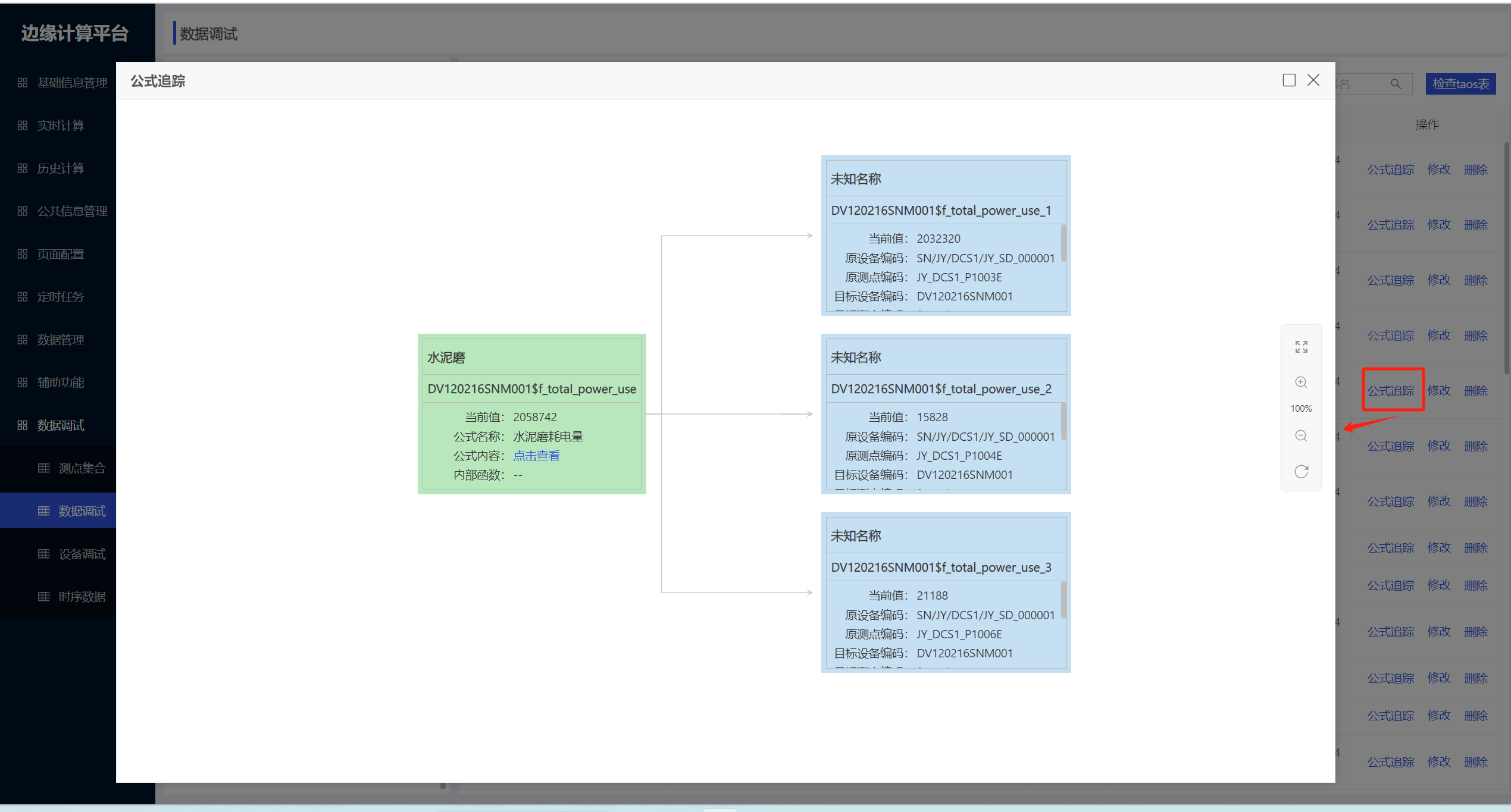1511x812 pixels.
Task: Click 操作 column header
Action: pyautogui.click(x=1427, y=124)
